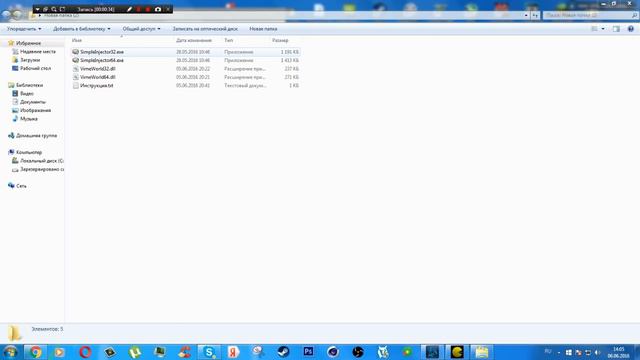The height and width of the screenshot is (360, 640).
Task: Click the VimeWorld32.dll file icon
Action: (x=76, y=69)
